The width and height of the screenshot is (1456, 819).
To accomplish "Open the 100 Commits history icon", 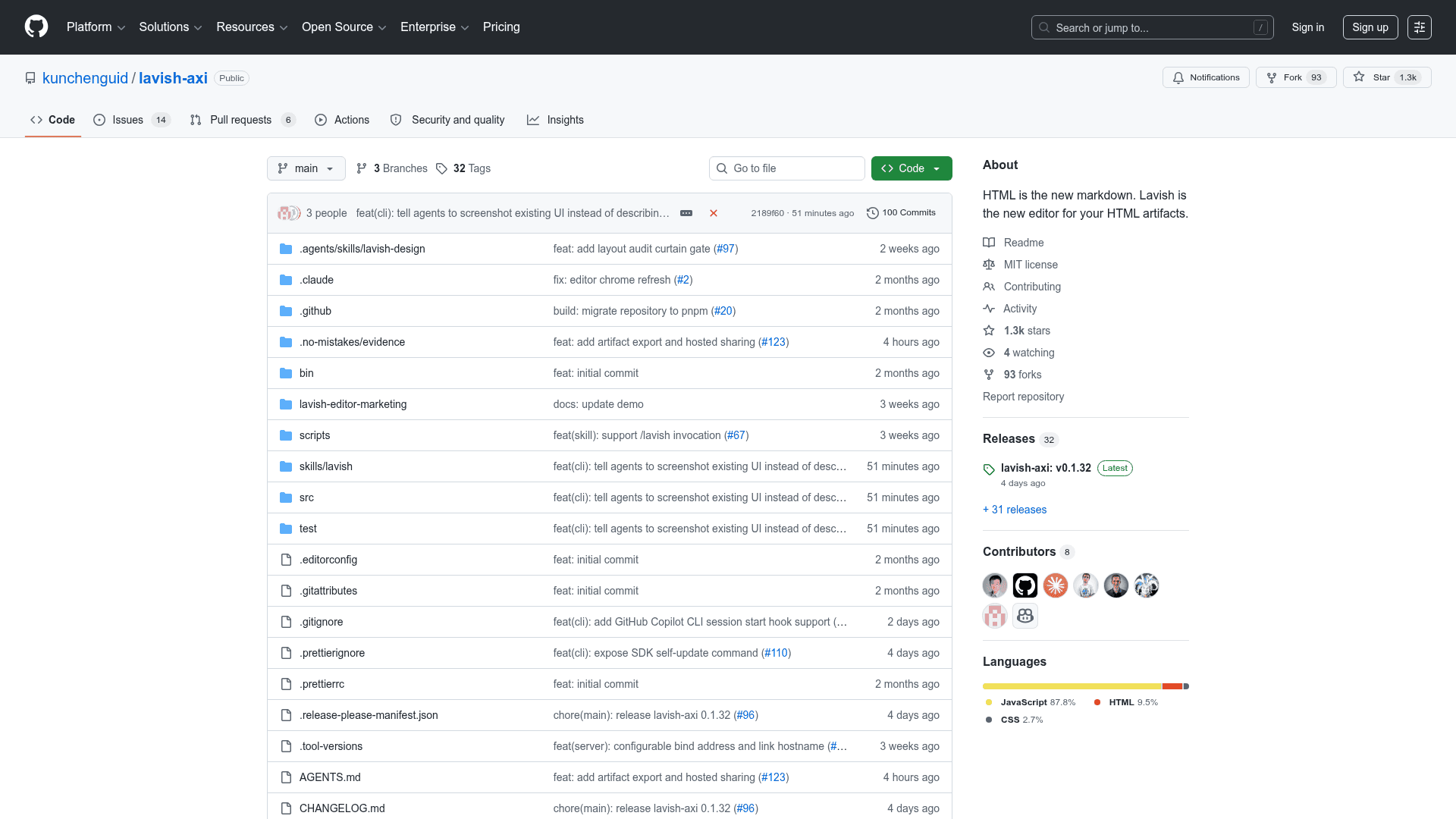I will (873, 213).
